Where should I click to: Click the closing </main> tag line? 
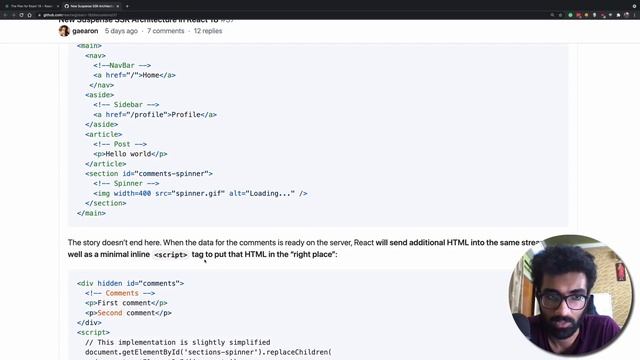tap(91, 213)
